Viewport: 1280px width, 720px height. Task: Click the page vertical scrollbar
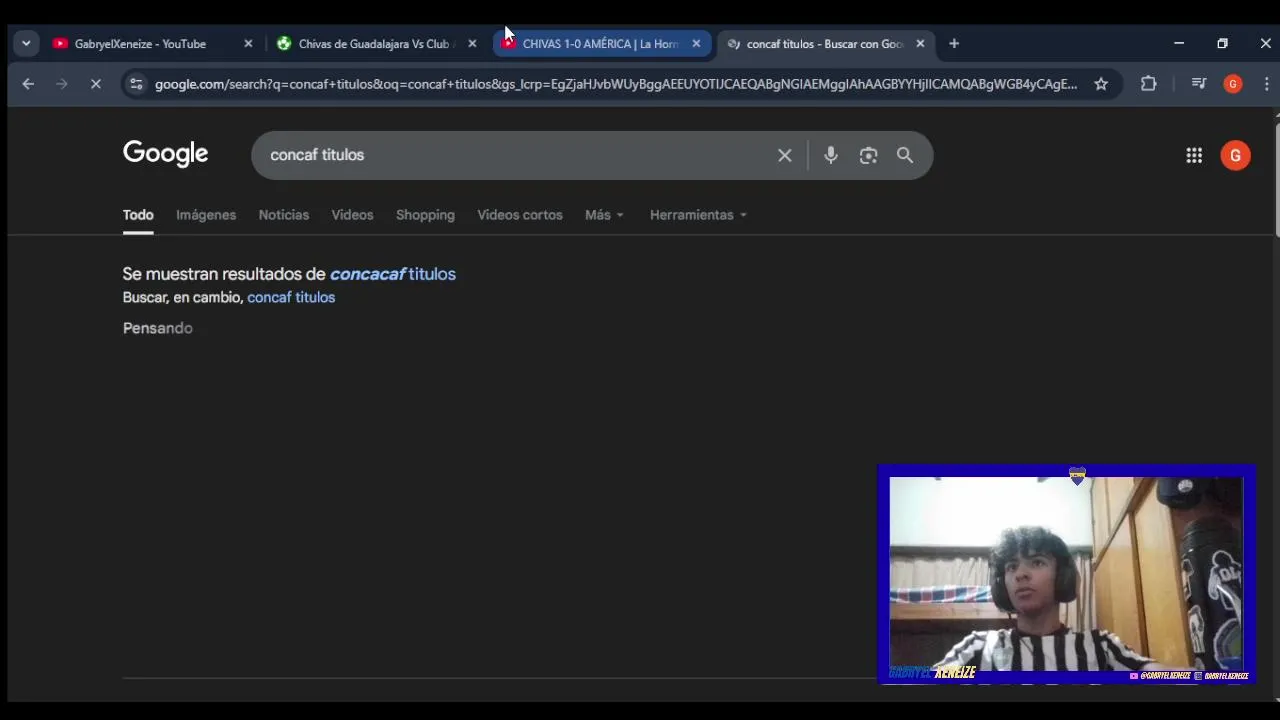[1276, 178]
